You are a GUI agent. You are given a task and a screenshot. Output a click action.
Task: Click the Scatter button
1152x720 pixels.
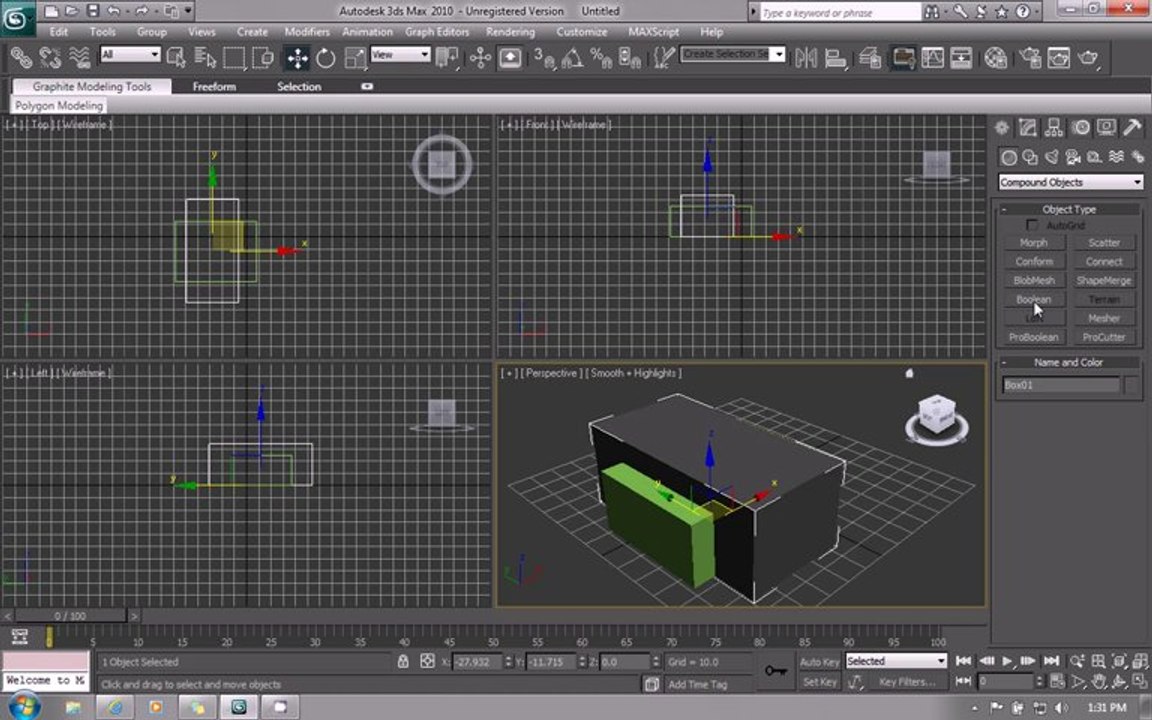pos(1104,242)
